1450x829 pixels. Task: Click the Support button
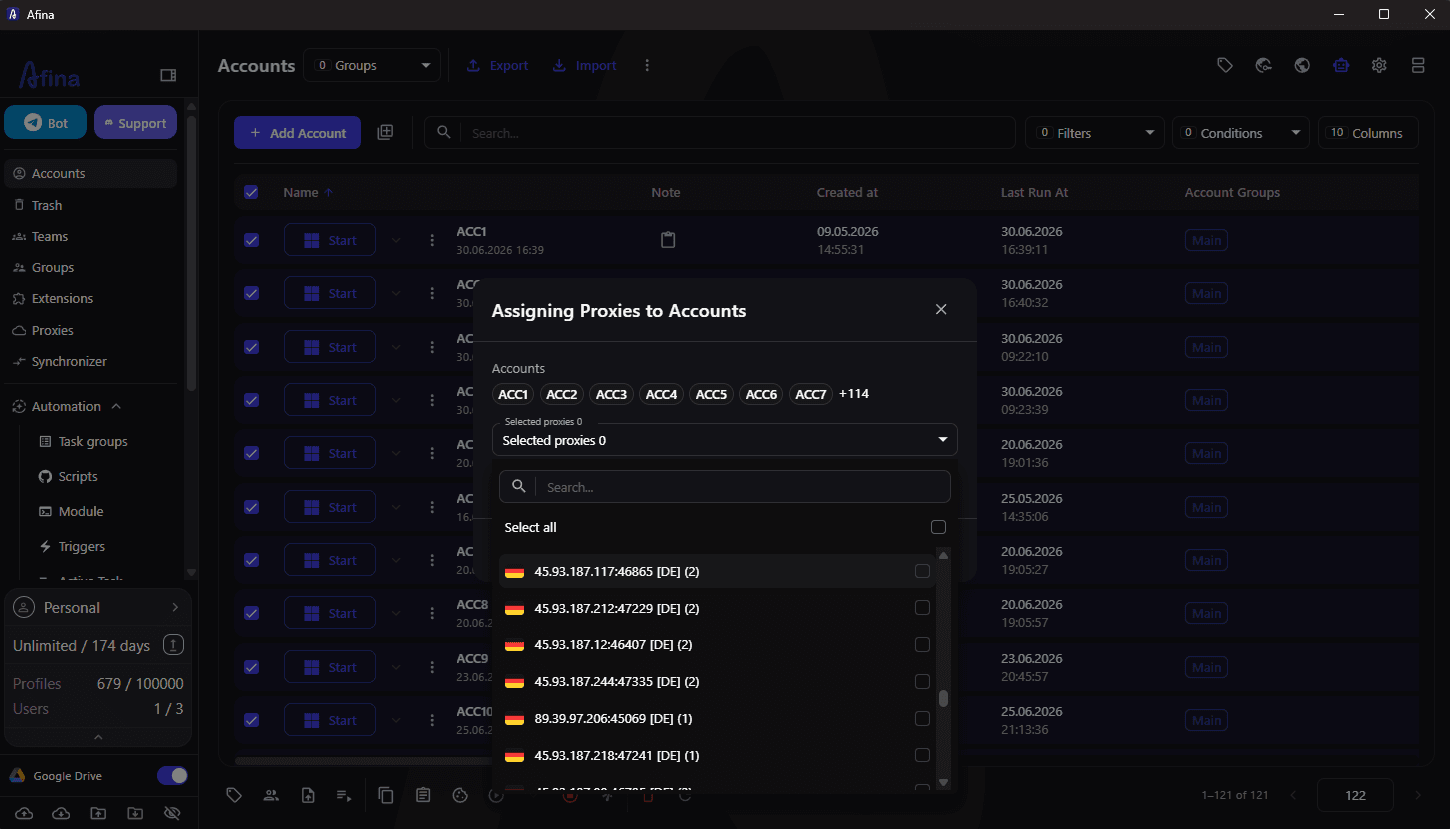click(x=136, y=122)
